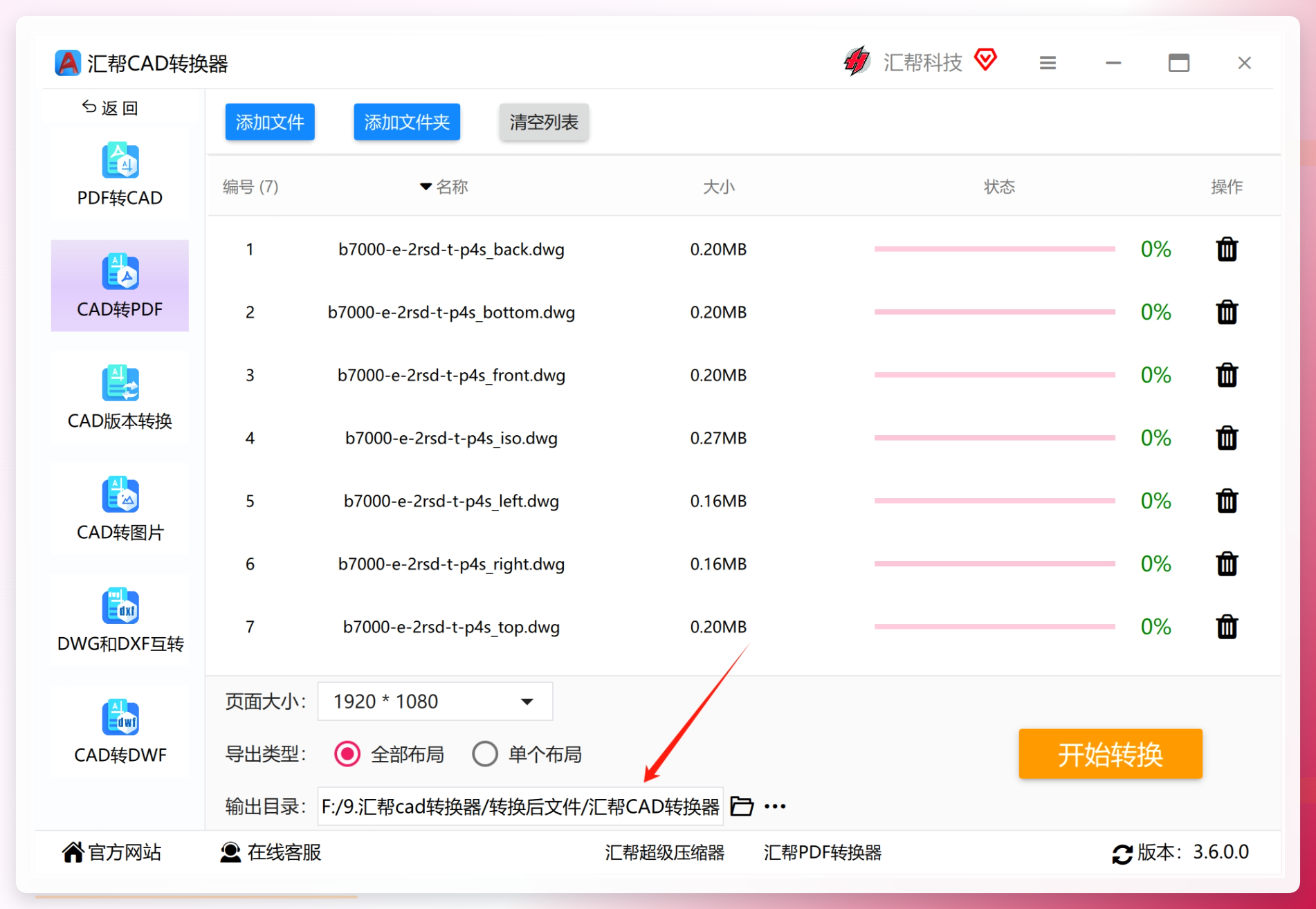The height and width of the screenshot is (909, 1316).
Task: Click the 状态 column header
Action: (999, 187)
